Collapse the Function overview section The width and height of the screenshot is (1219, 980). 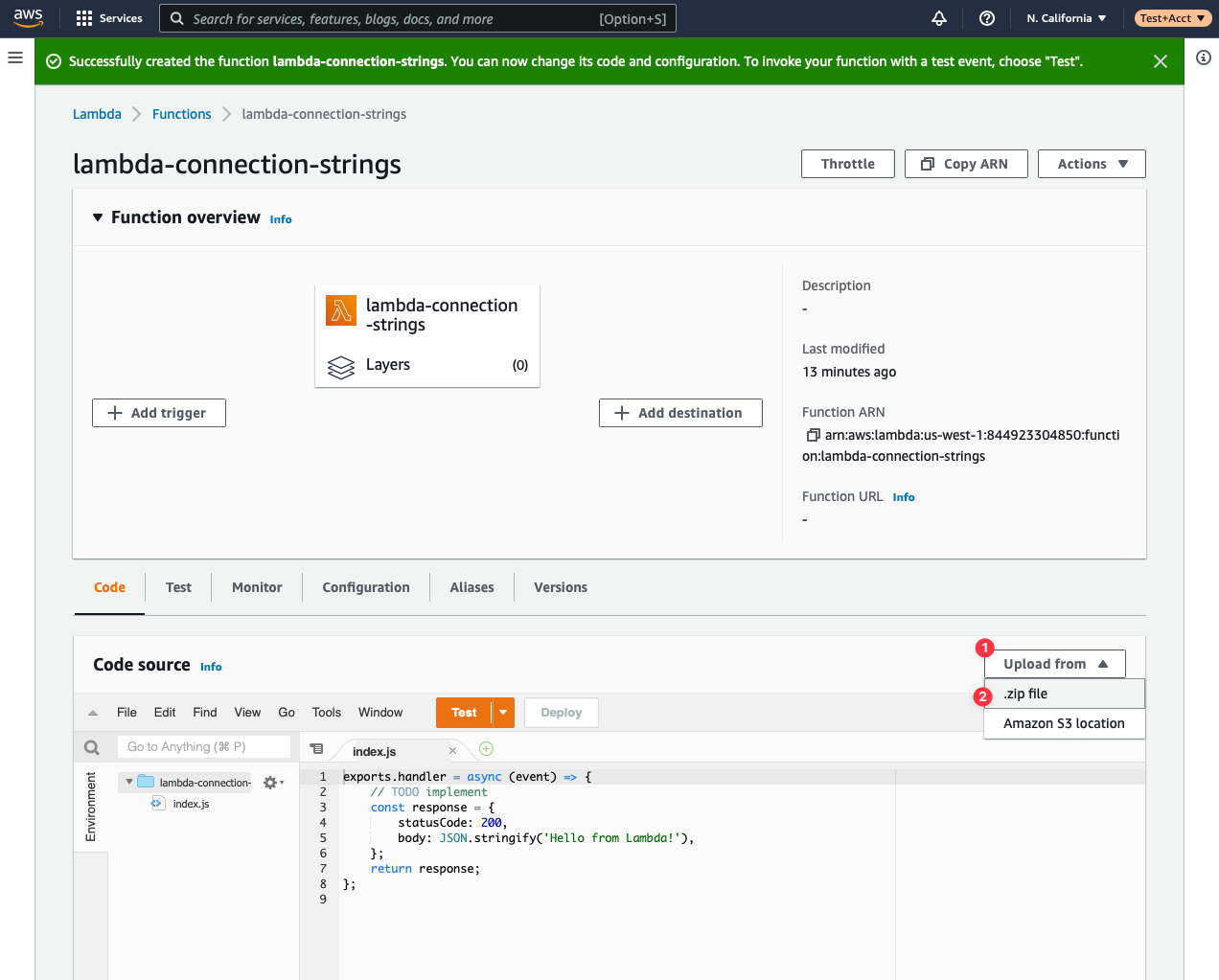[98, 217]
